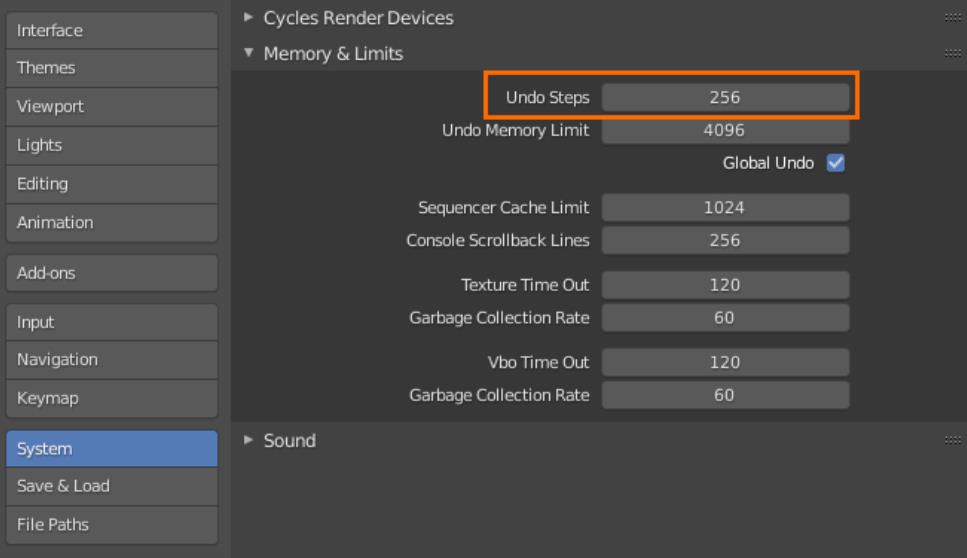Viewport: 967px width, 558px height.
Task: Open the Navigation preferences tab
Action: click(112, 360)
